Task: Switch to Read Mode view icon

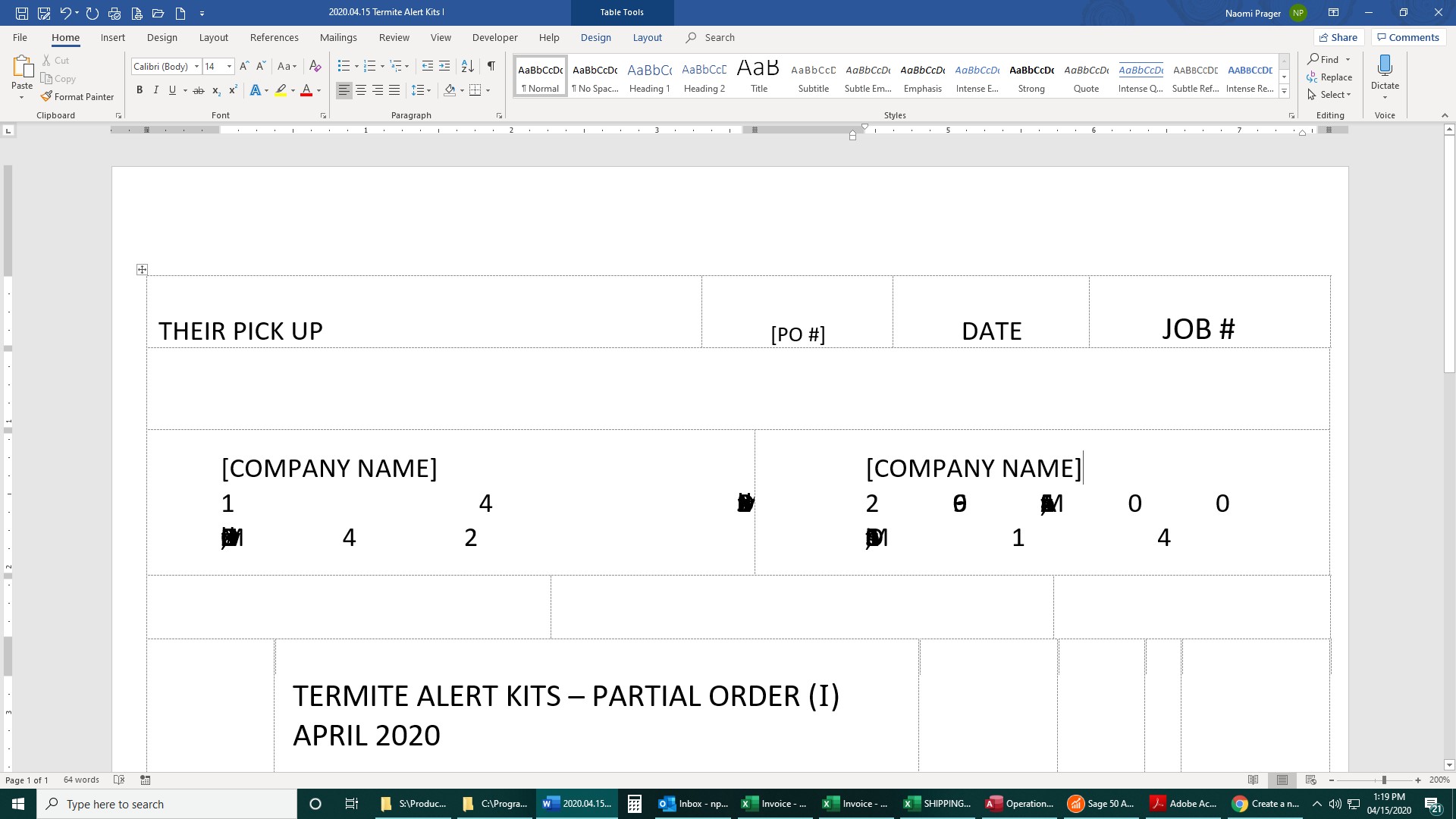Action: (1254, 780)
